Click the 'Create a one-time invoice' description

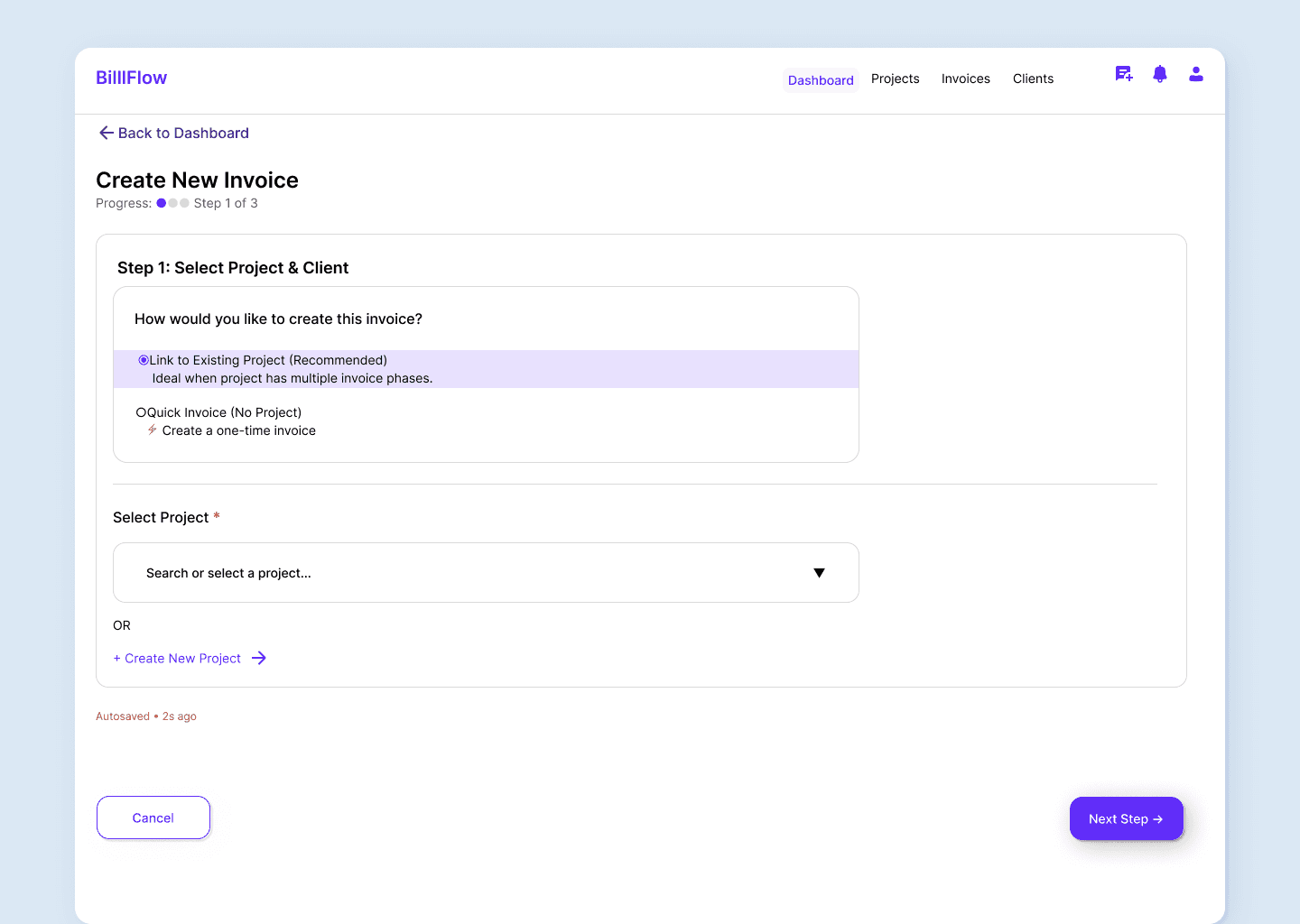click(239, 430)
